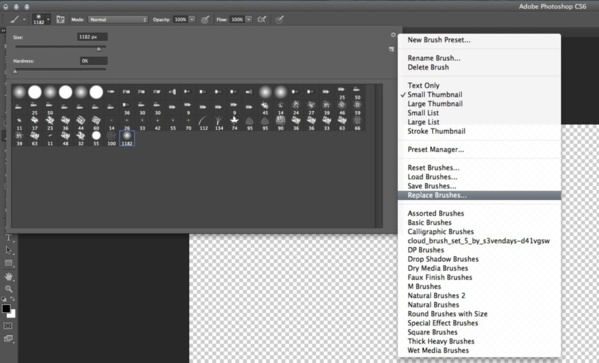Open the brush picker gear menu icon
The width and height of the screenshot is (599, 363).
tap(393, 35)
